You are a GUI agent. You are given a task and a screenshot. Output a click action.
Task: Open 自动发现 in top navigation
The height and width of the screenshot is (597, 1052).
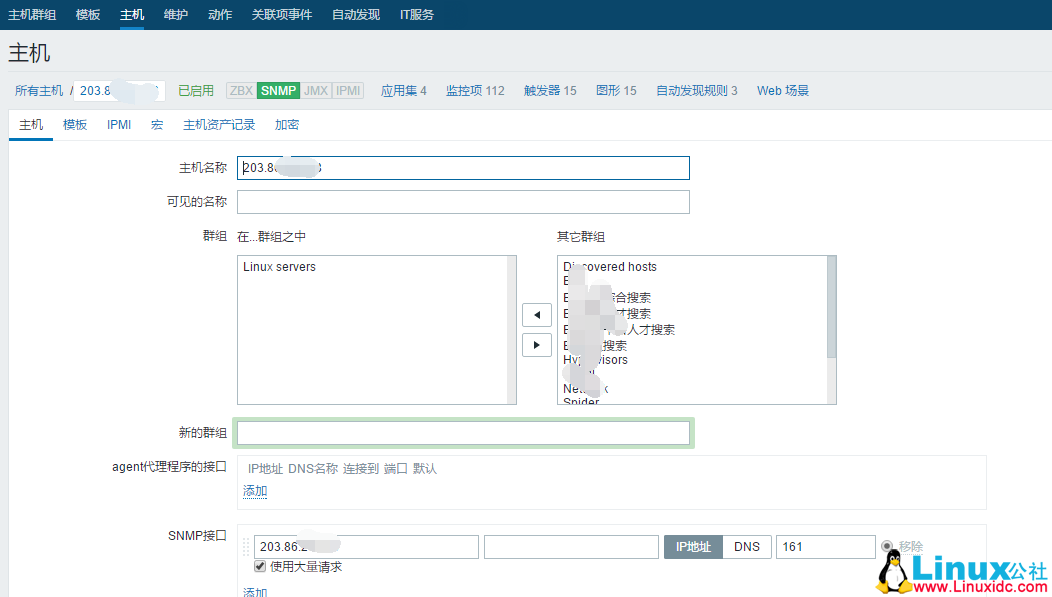(x=355, y=15)
